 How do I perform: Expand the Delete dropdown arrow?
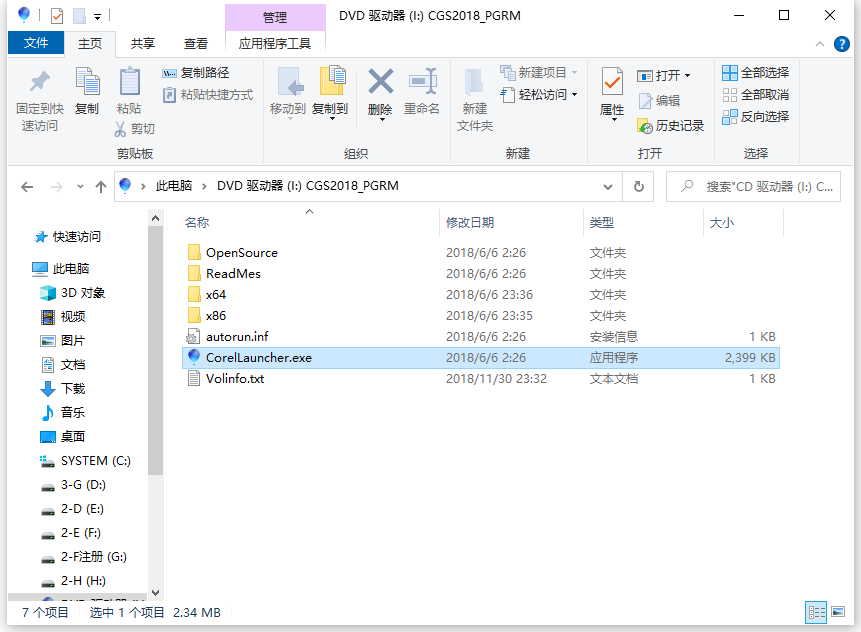(382, 119)
